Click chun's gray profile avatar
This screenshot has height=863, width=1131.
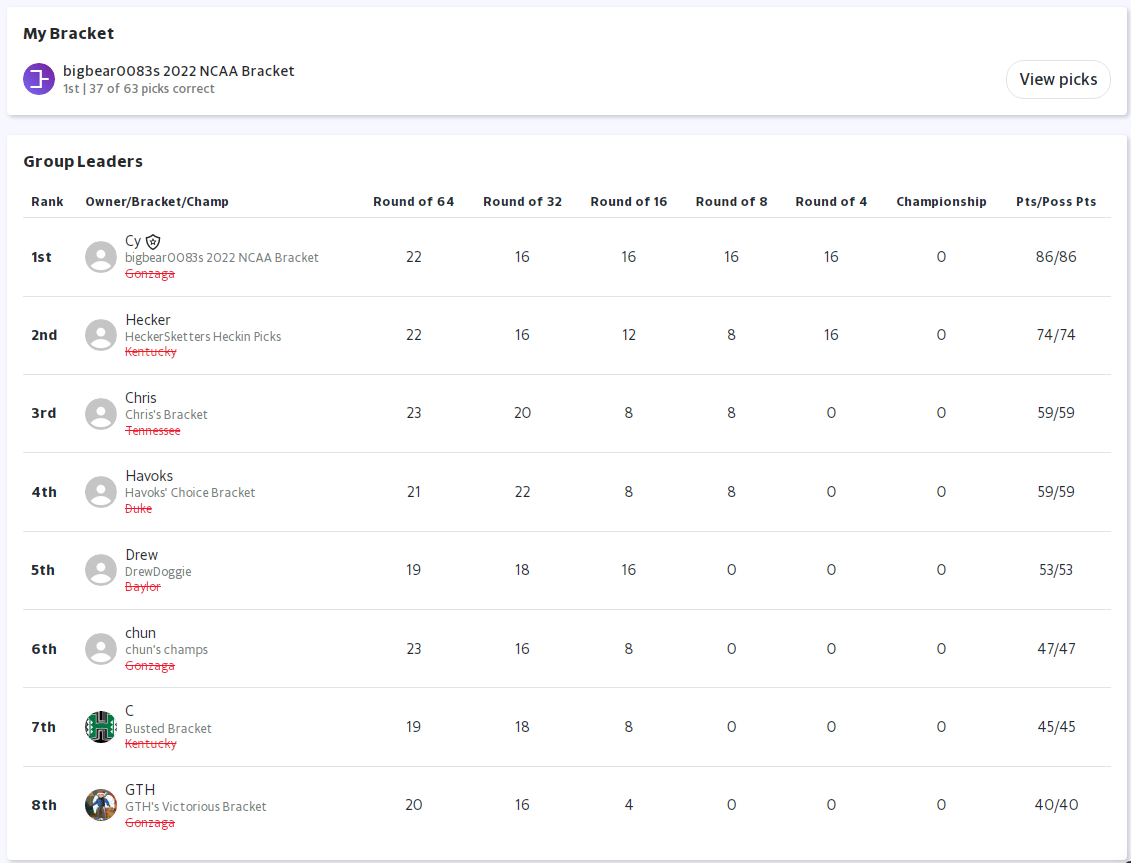click(101, 649)
